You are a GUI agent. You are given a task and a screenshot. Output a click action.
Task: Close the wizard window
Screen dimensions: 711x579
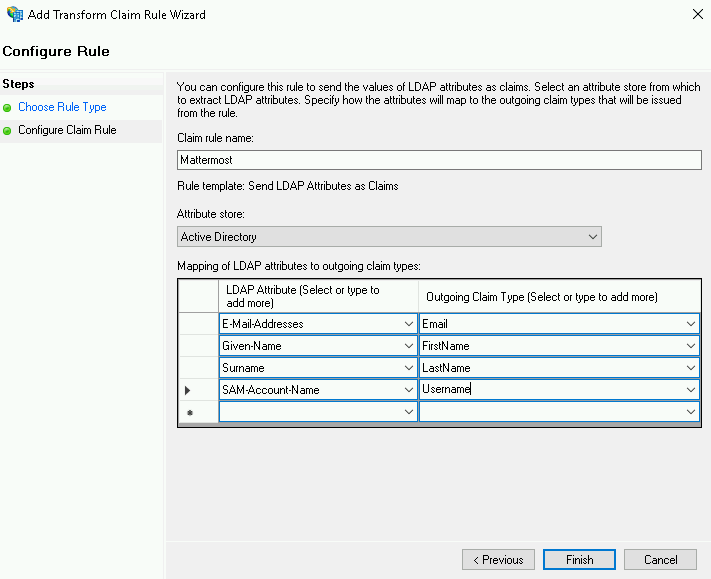point(694,15)
